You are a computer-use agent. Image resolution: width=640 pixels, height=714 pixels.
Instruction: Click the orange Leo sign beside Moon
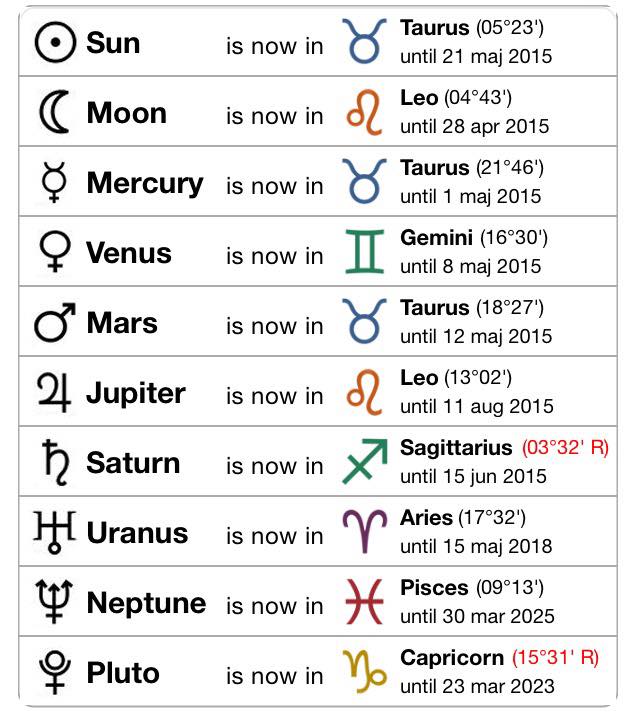pyautogui.click(x=364, y=112)
